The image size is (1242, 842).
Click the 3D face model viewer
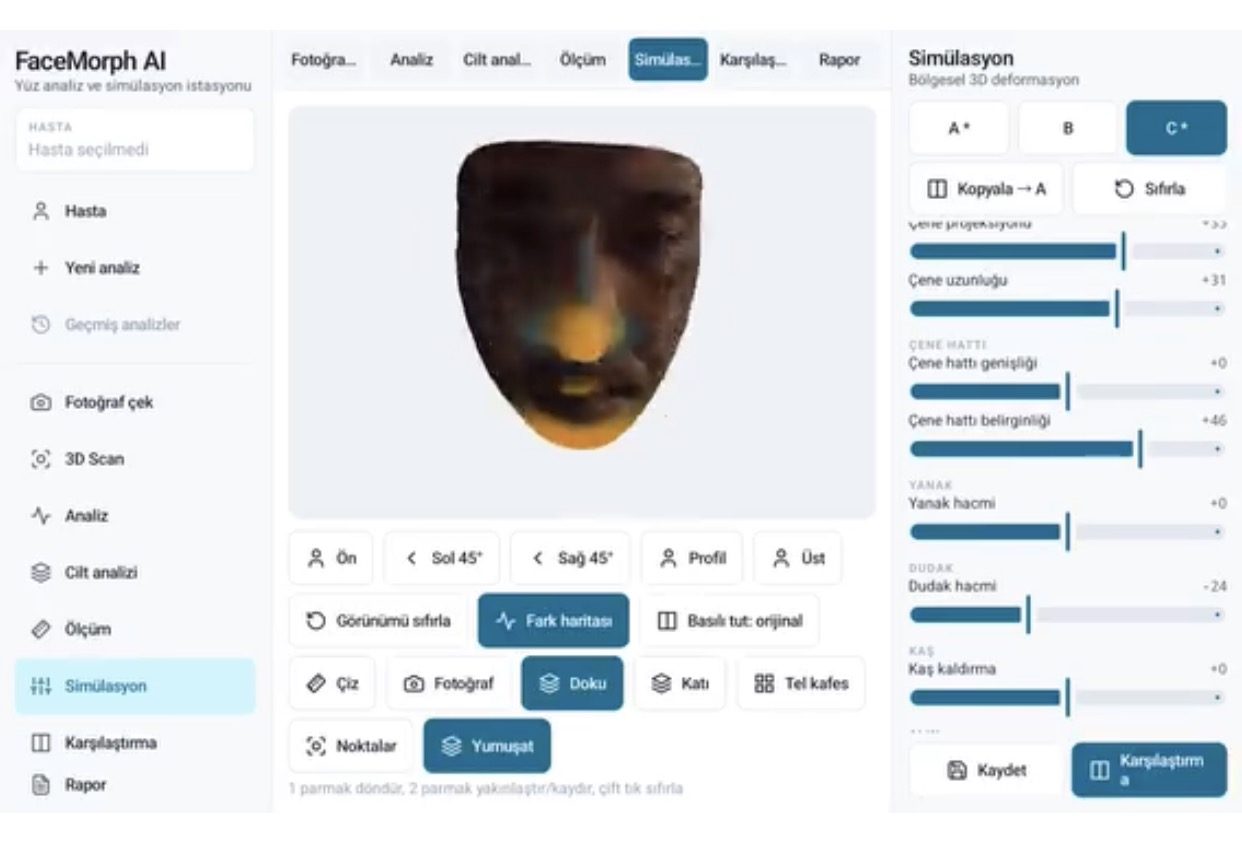pos(582,312)
